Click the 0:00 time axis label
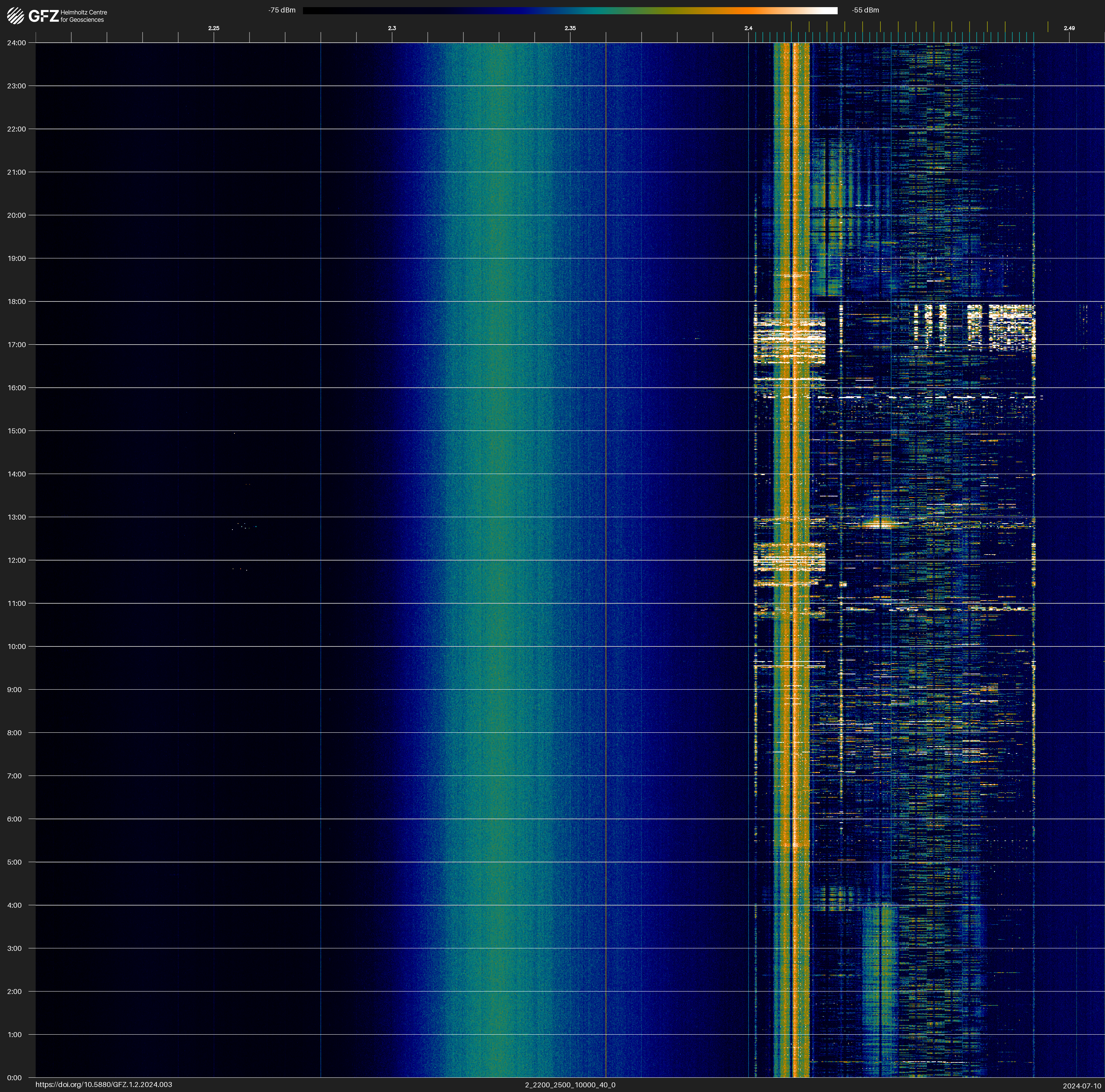This screenshot has width=1105, height=1092. pyautogui.click(x=14, y=1078)
